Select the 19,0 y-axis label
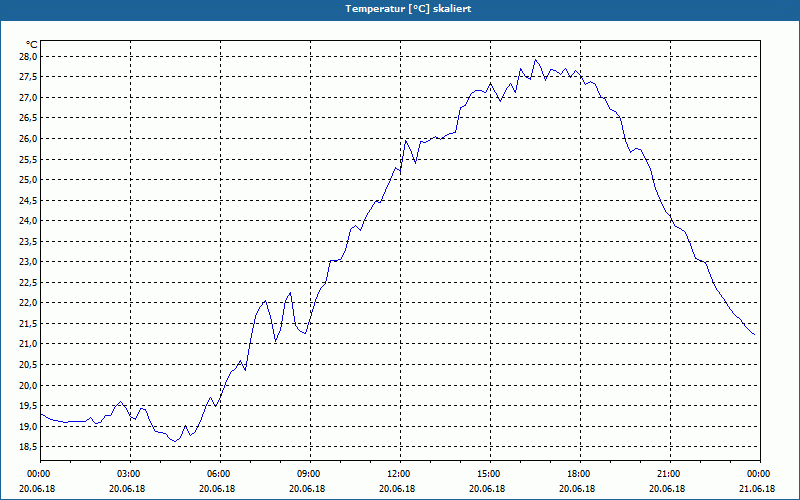This screenshot has height=500, width=800. point(29,427)
